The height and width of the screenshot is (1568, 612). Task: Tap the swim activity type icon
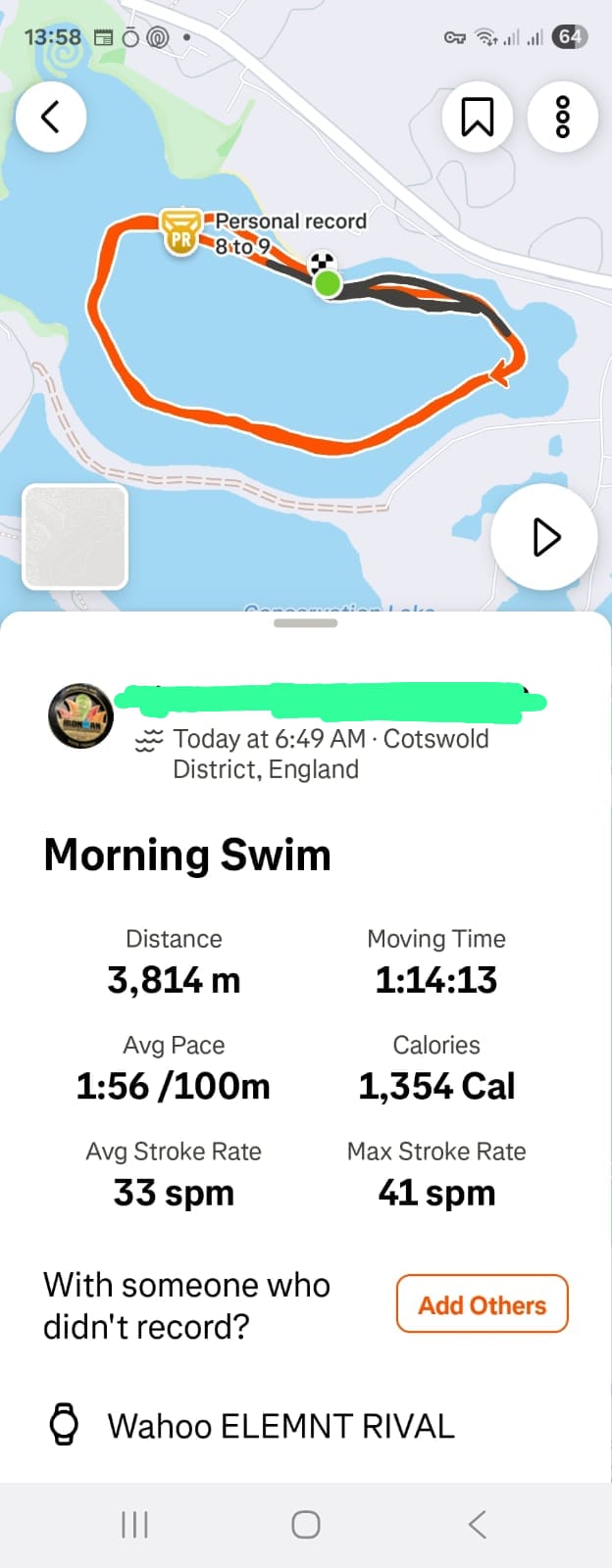click(148, 741)
